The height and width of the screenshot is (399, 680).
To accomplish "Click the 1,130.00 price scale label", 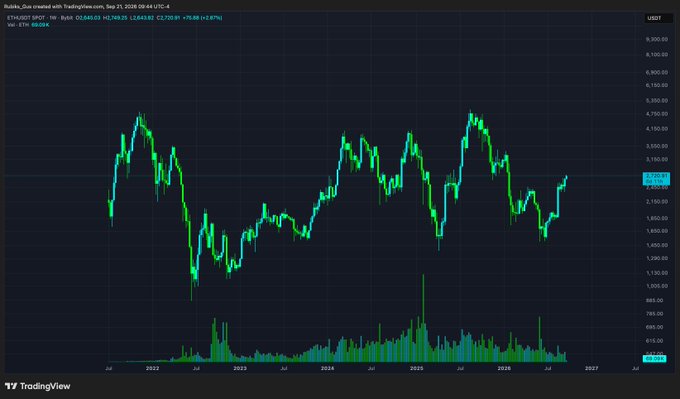I will 657,273.
